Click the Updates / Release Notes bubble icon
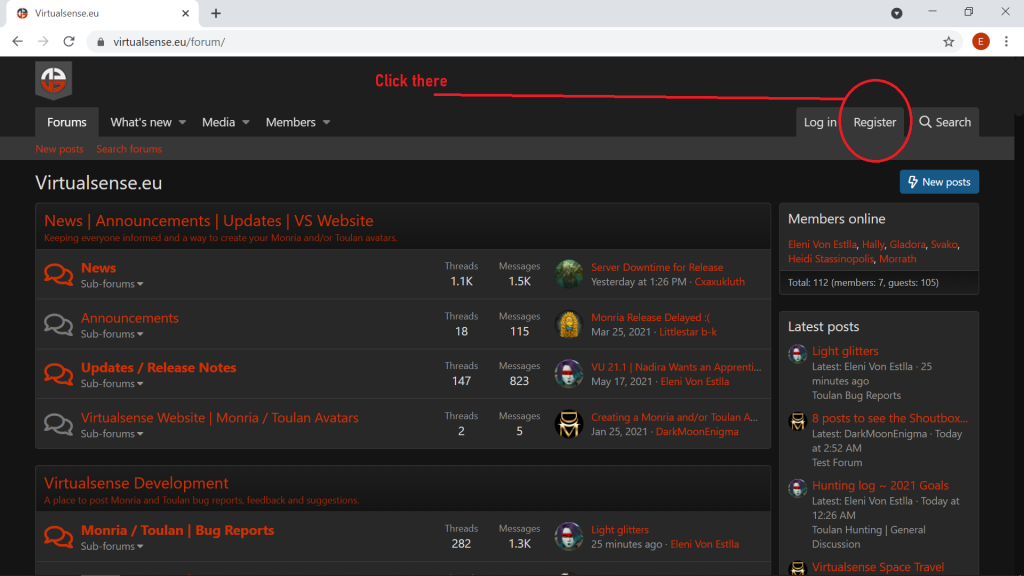This screenshot has width=1024, height=576. [59, 374]
